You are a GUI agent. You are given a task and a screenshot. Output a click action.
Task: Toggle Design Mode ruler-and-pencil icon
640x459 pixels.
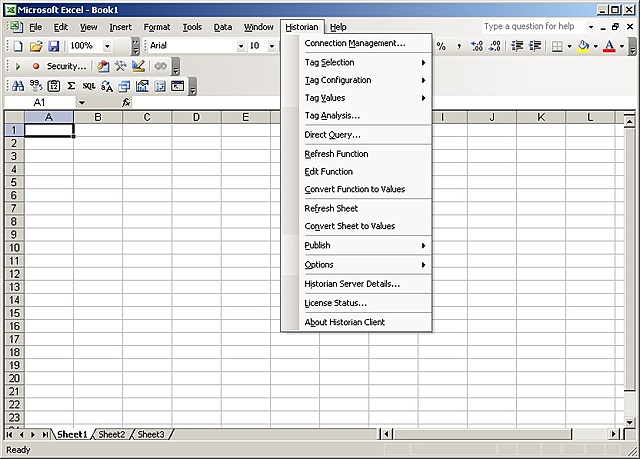coord(138,66)
